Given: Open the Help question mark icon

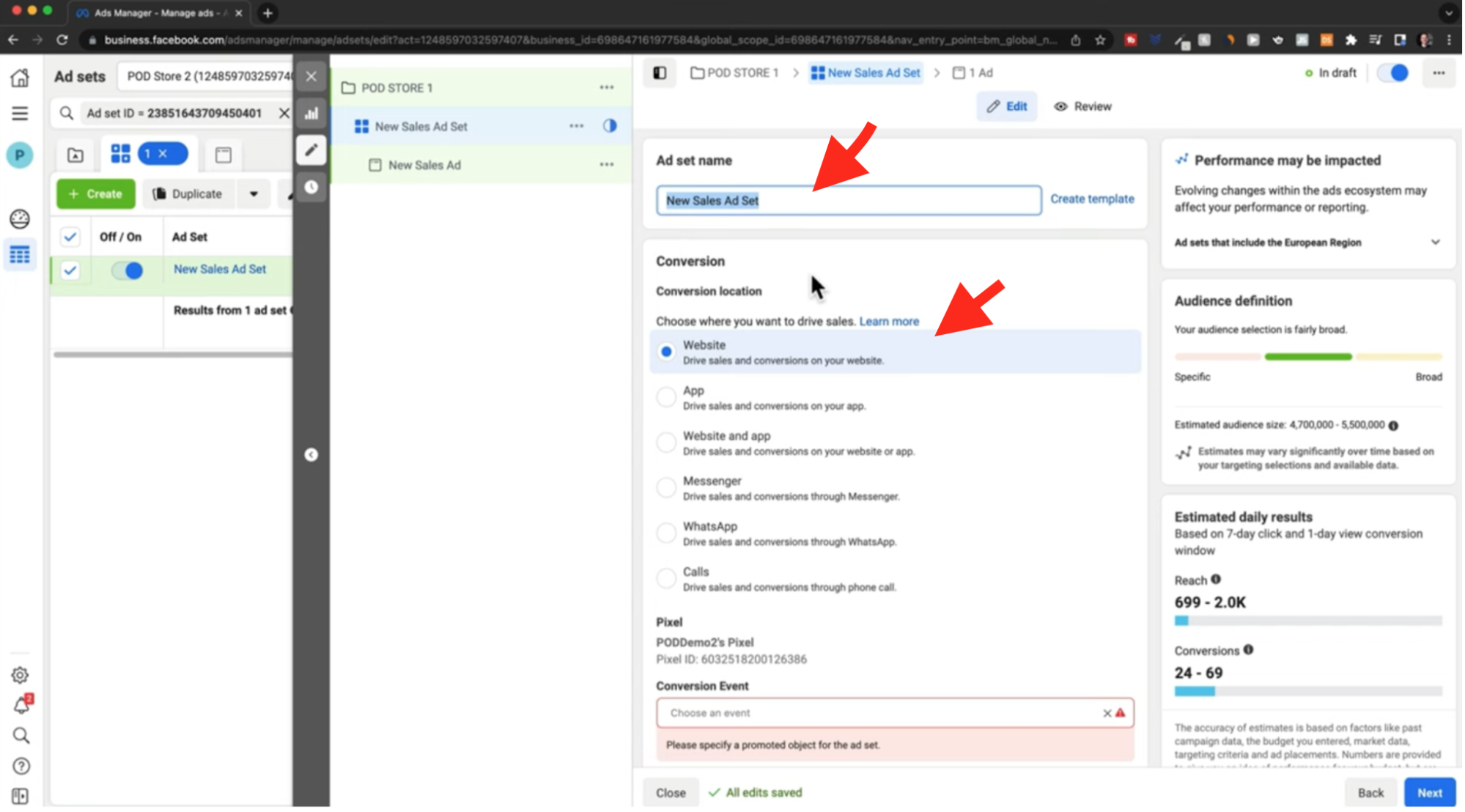Looking at the screenshot, I should click(21, 766).
